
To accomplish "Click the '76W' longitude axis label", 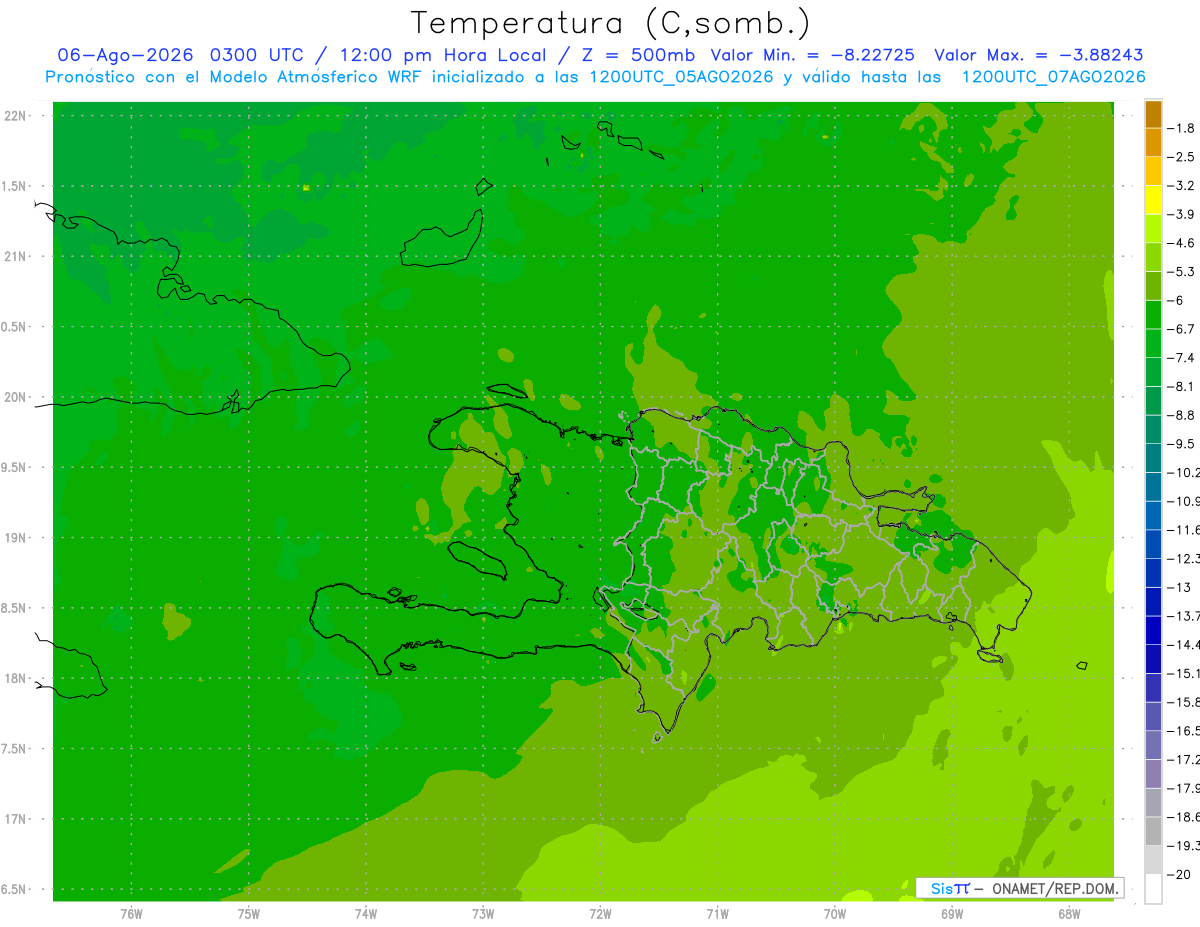I will click(x=131, y=914).
